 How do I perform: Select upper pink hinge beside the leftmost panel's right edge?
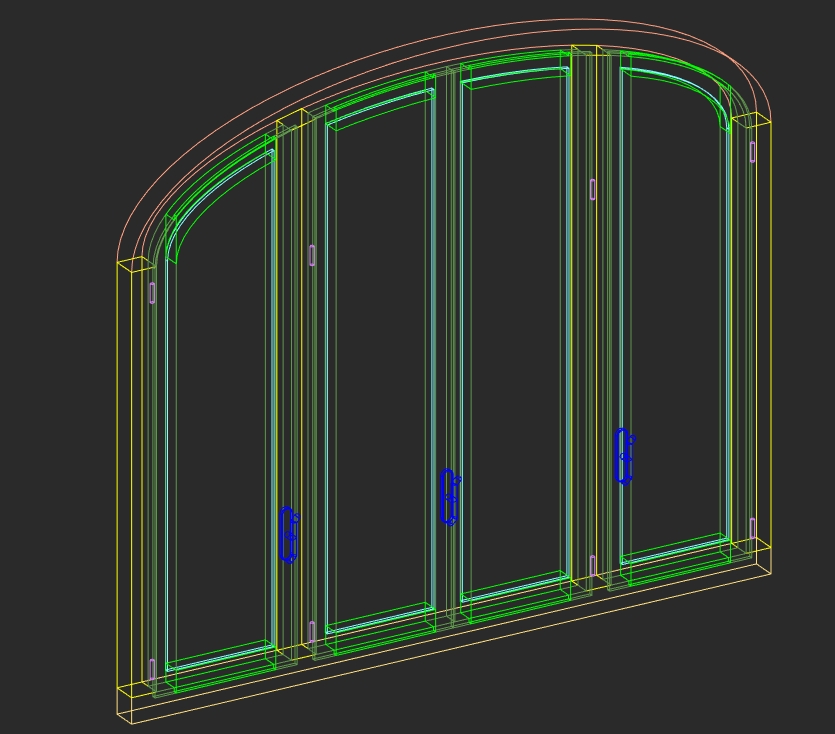tap(312, 255)
